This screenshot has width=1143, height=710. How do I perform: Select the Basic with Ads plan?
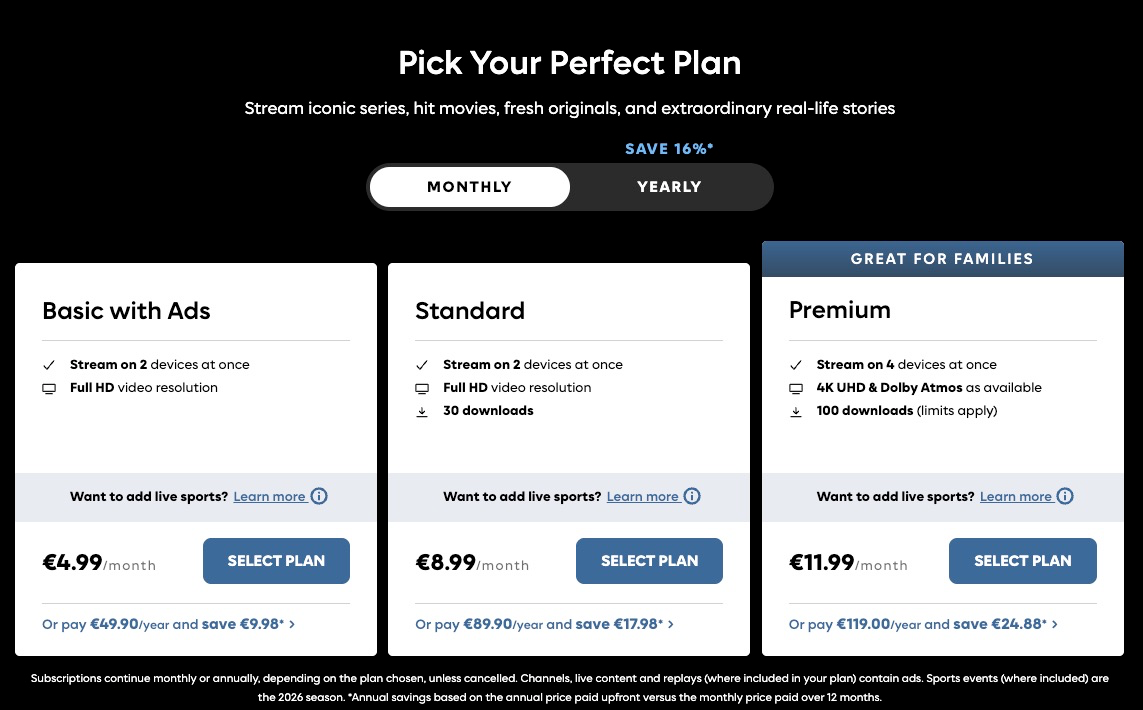(x=276, y=561)
